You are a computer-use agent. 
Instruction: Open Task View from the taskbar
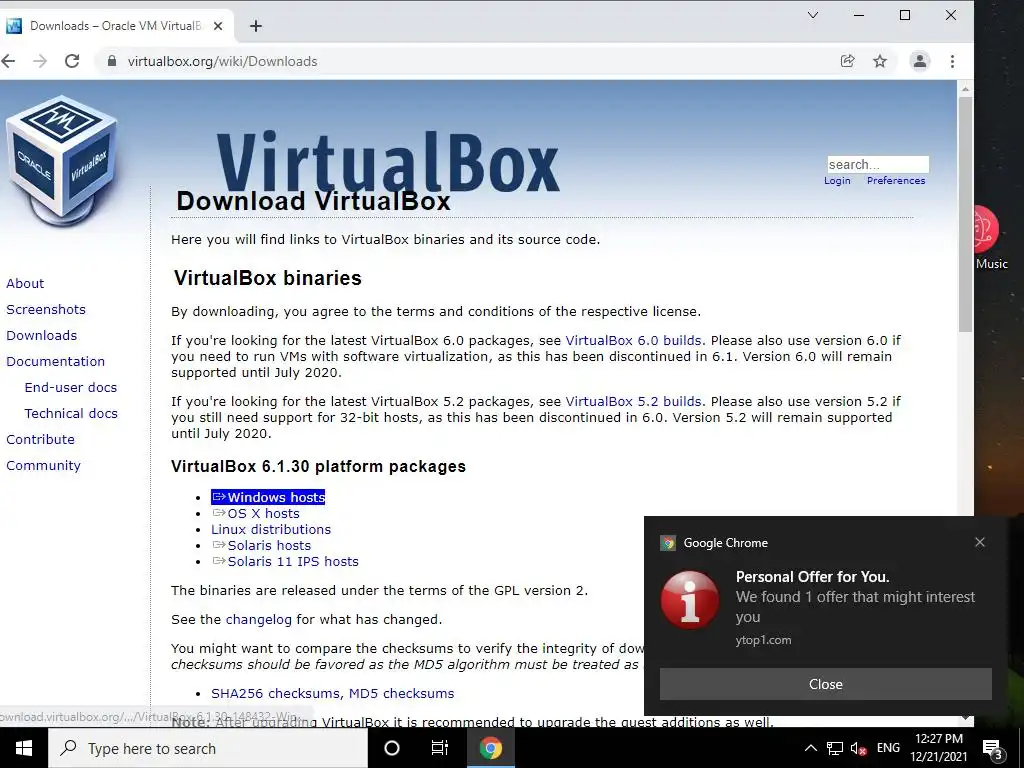click(440, 748)
